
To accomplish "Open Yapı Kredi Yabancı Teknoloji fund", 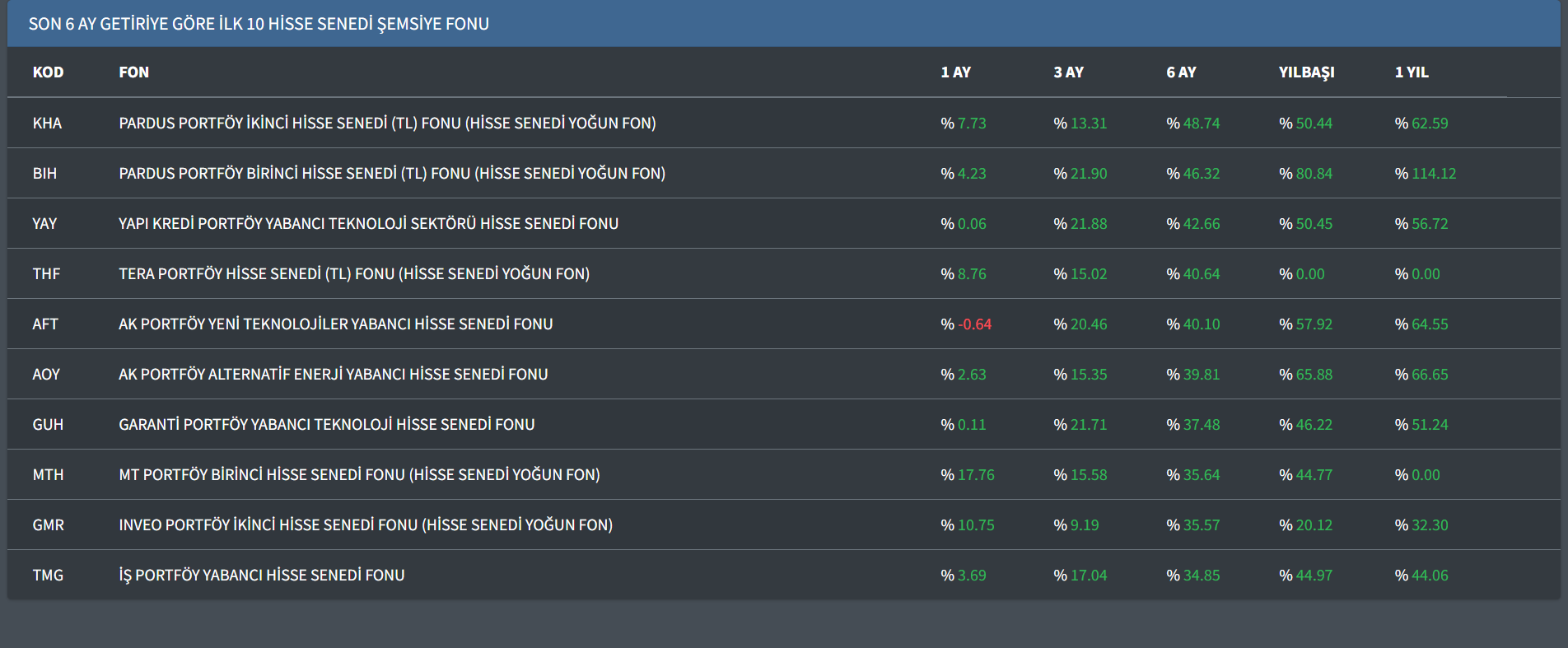I will click(368, 224).
